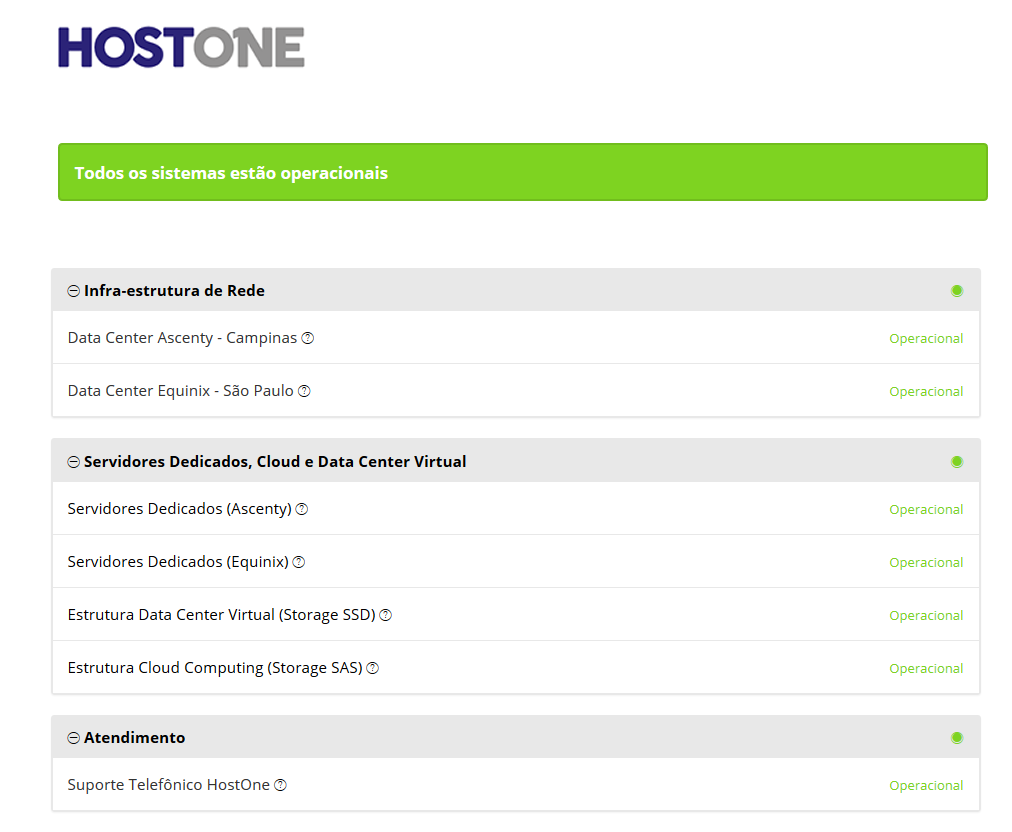Click Operacional status of Suporte Telefônico HostOne
The width and height of the screenshot is (1012, 832).
pos(926,786)
